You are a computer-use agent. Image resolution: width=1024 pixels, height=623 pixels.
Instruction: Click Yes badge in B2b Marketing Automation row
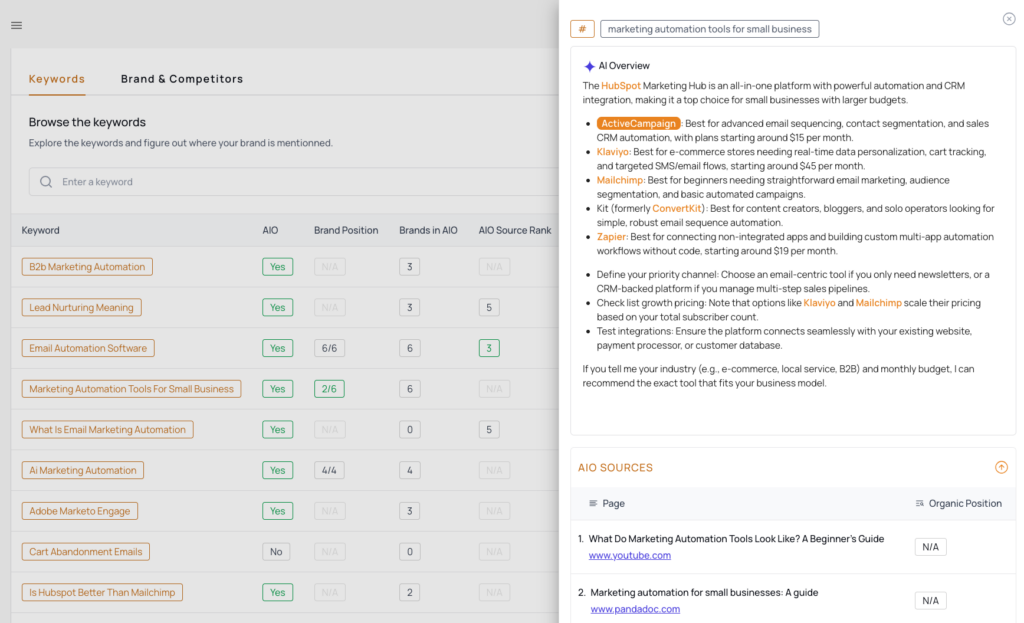278,266
